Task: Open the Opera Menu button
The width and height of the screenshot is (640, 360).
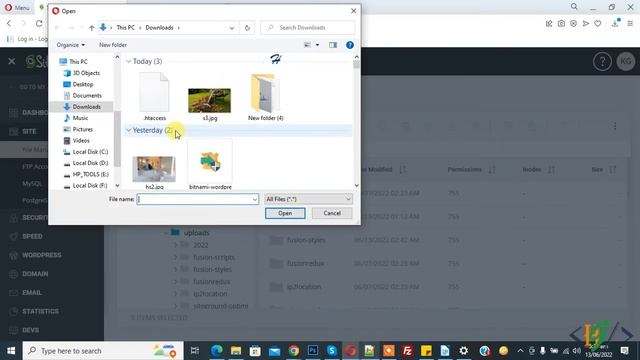Action: [17, 7]
